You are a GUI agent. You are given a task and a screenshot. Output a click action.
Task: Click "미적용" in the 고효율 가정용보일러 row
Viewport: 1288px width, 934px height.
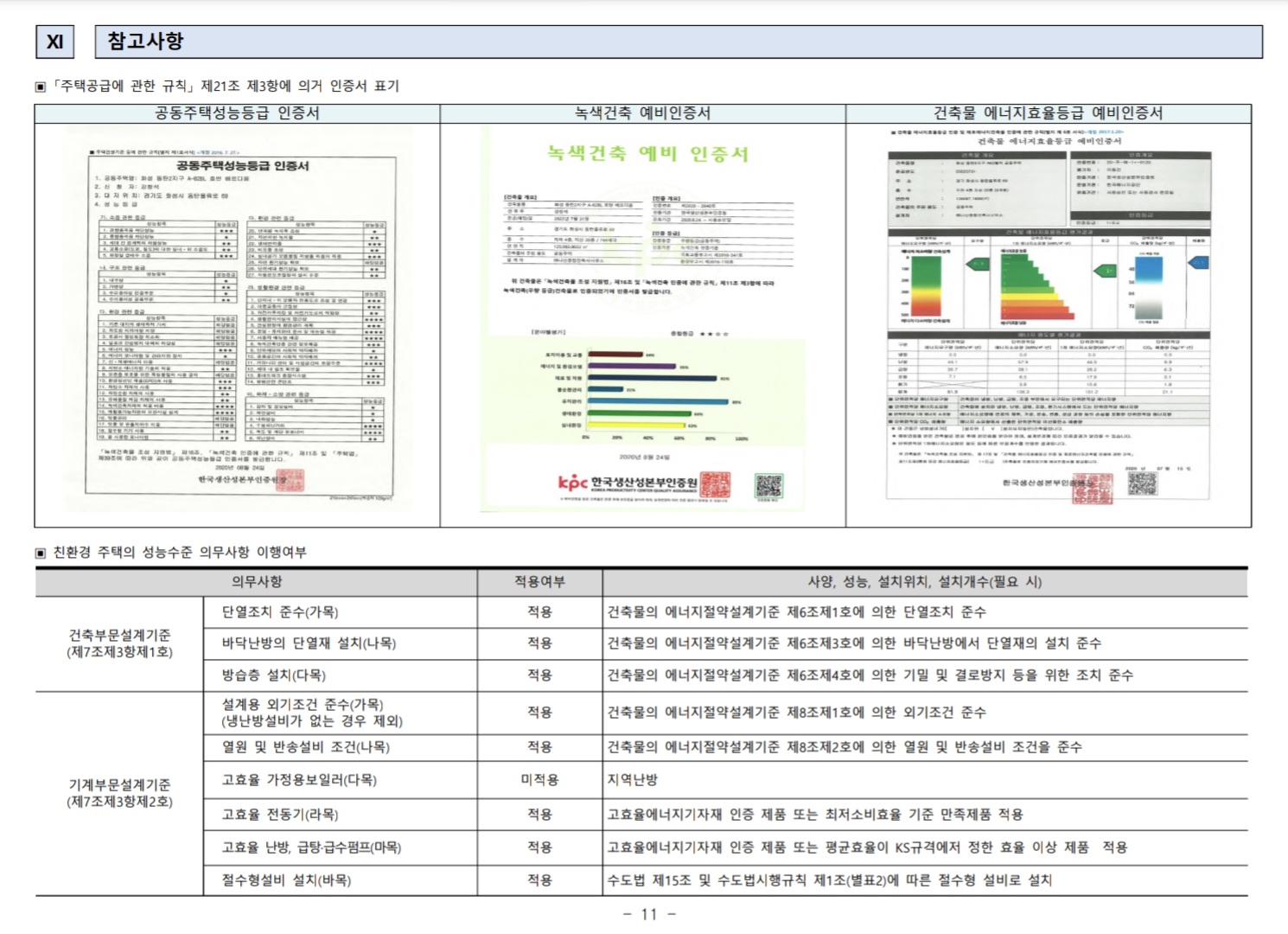(540, 779)
